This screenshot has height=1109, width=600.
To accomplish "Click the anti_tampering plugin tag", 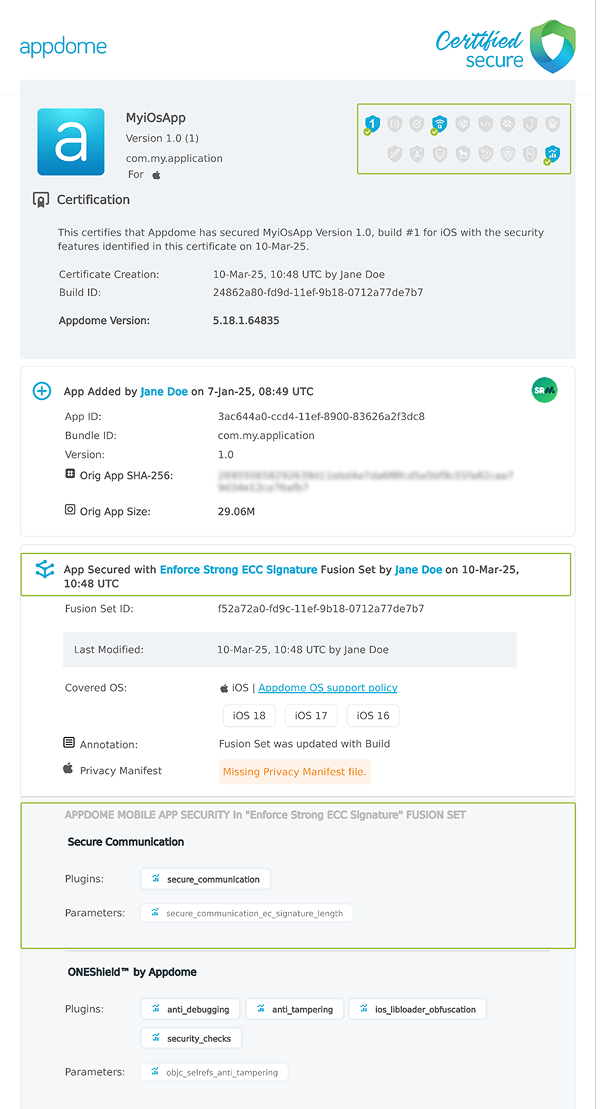I will (x=295, y=1009).
